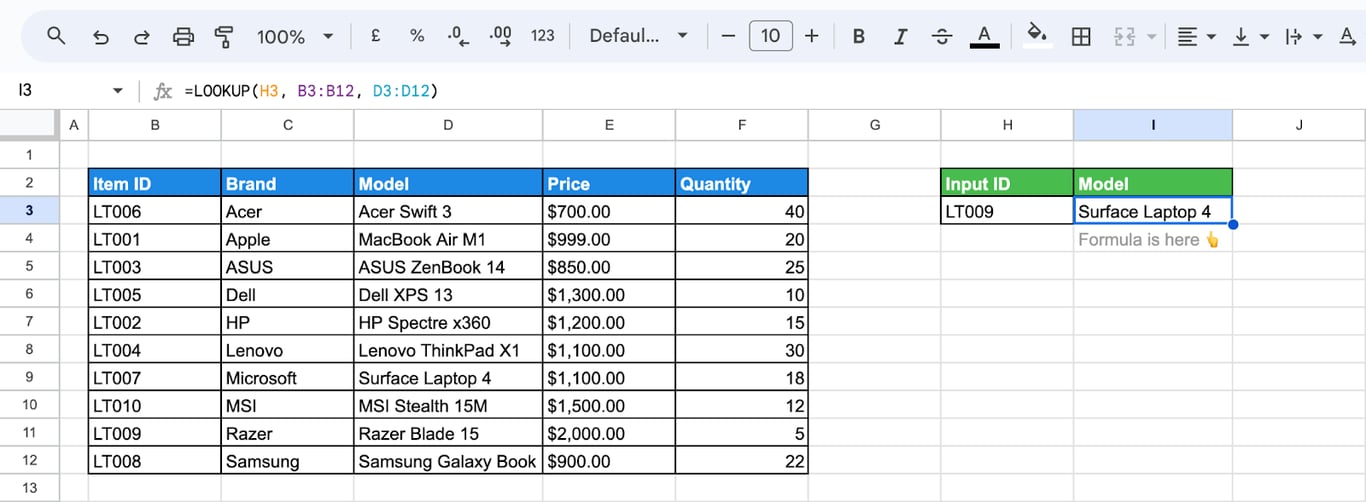Open the borders tool
Image resolution: width=1366 pixels, height=502 pixels.
tap(1081, 36)
